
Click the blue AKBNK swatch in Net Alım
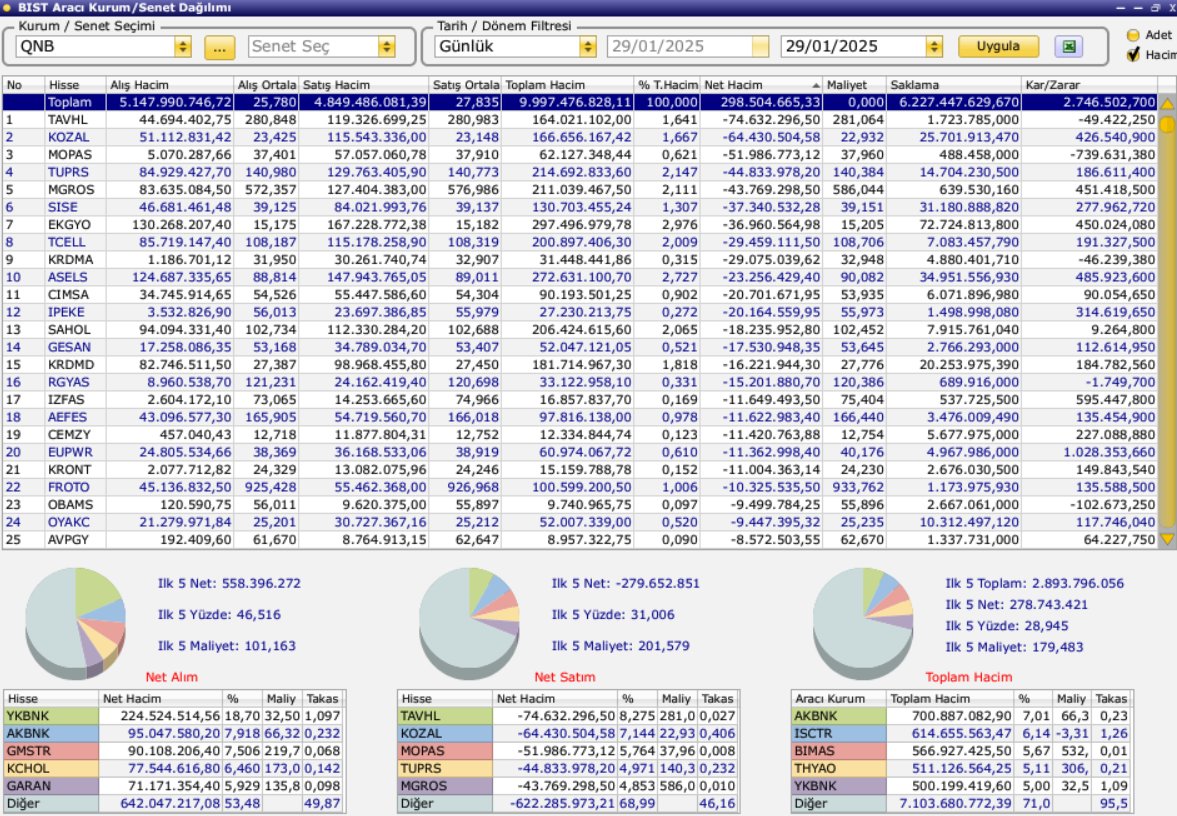pyautogui.click(x=51, y=733)
